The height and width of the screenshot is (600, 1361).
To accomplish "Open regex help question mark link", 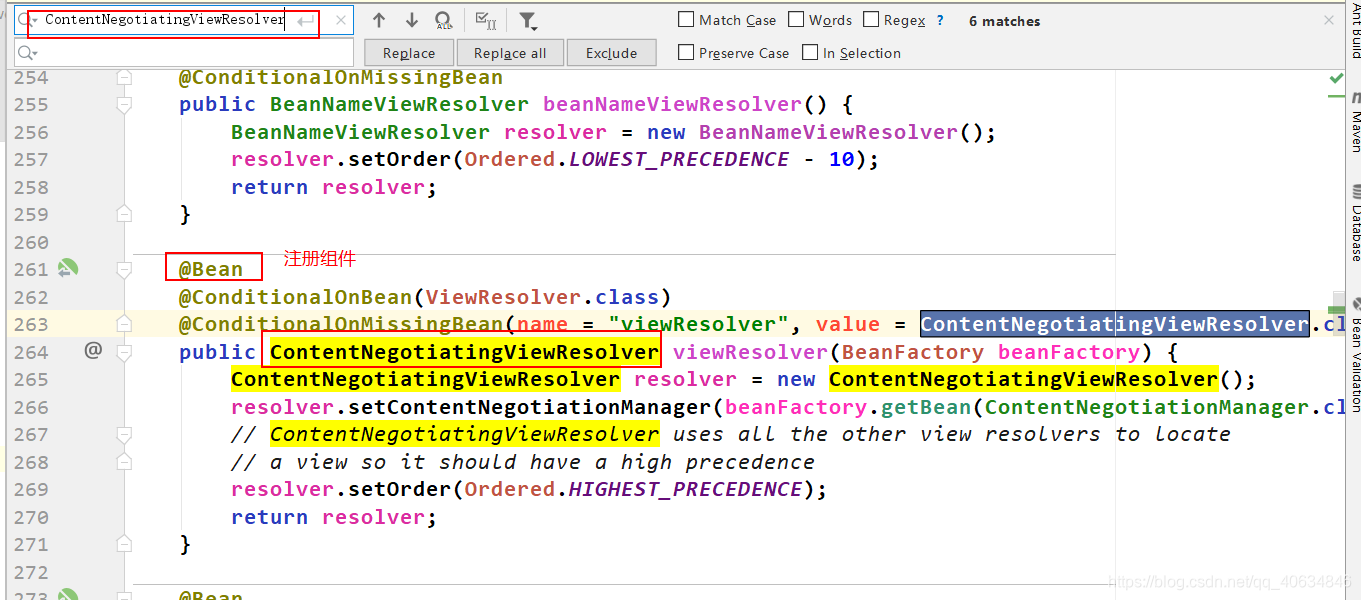I will 940,20.
